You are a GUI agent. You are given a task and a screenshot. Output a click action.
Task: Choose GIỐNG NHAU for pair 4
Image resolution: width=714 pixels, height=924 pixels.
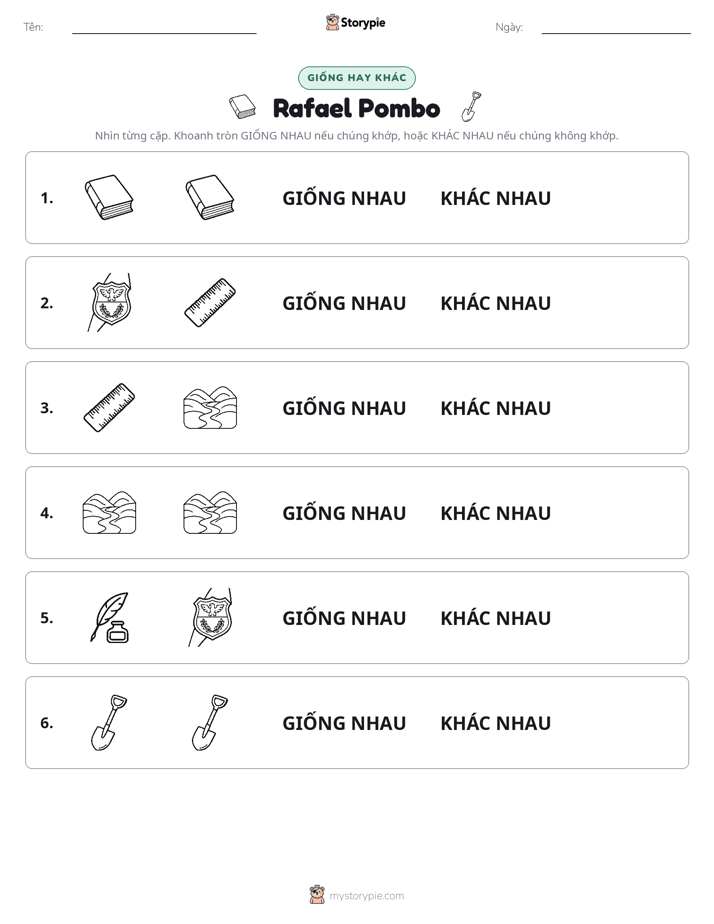click(x=344, y=513)
